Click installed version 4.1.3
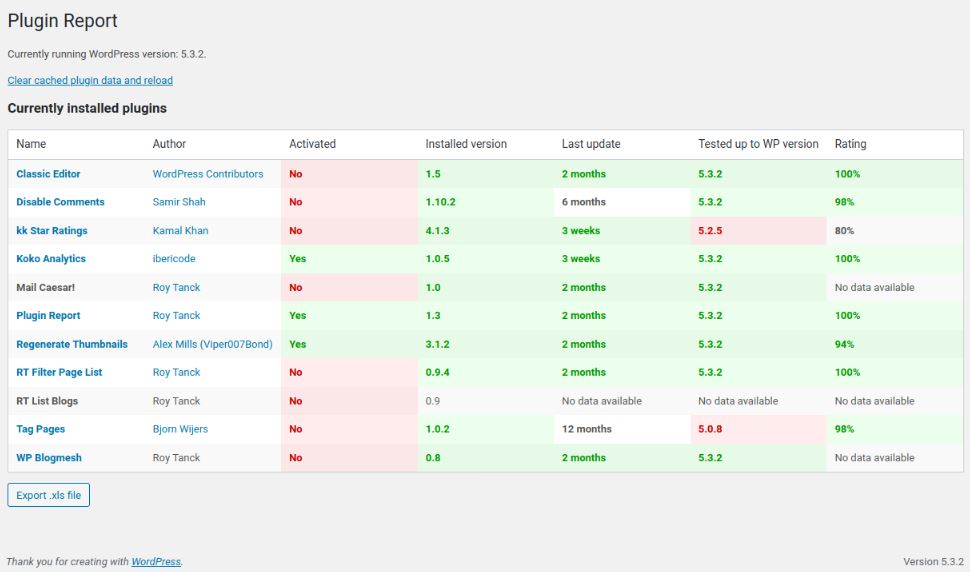This screenshot has height=572, width=970. click(437, 231)
